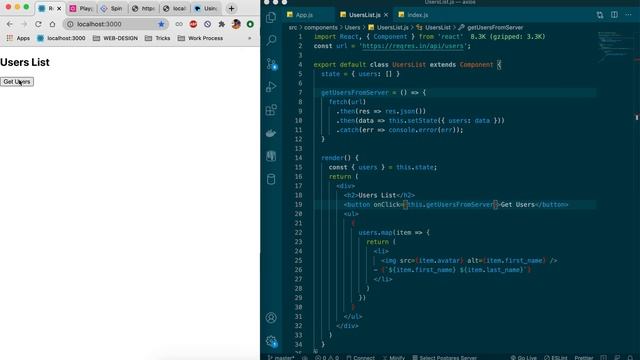Switch to the Play browser tab

pyautogui.click(x=81, y=8)
